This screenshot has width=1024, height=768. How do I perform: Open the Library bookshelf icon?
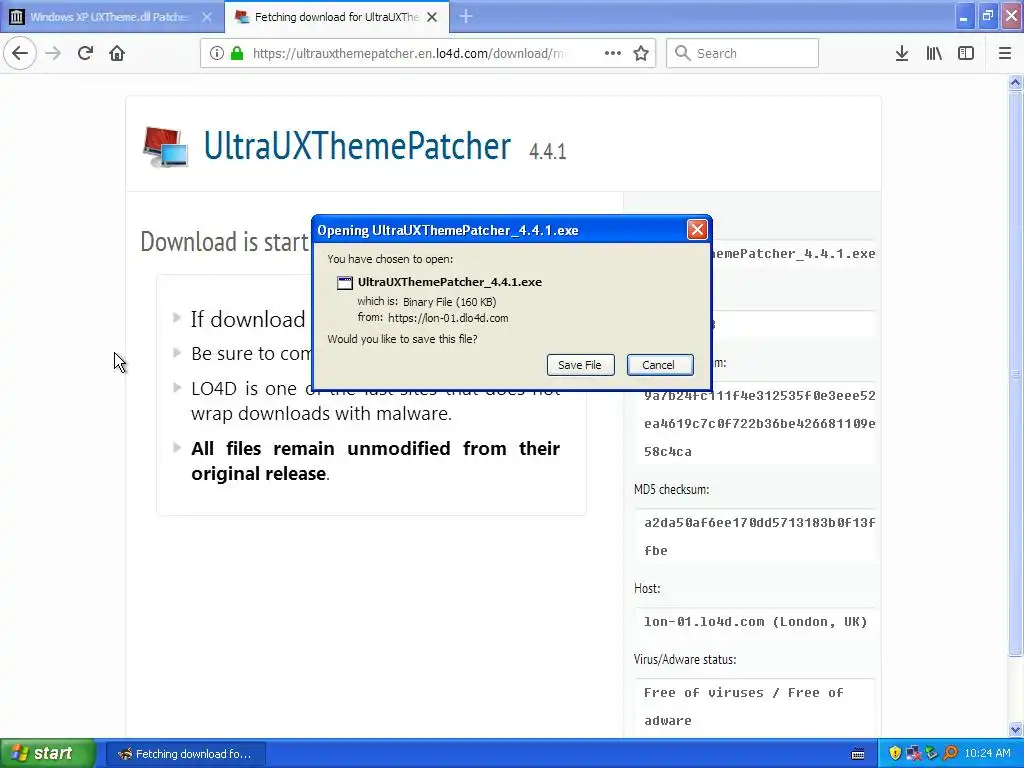934,53
